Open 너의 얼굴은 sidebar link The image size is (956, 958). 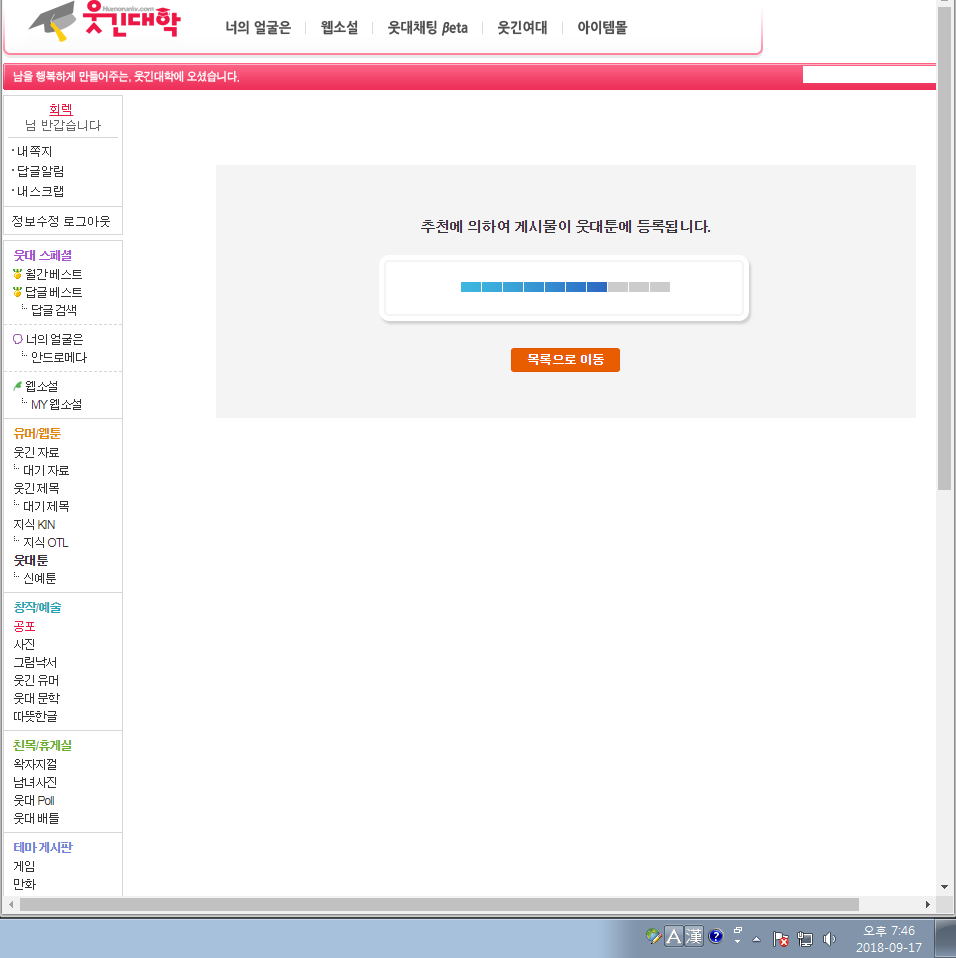tap(54, 339)
